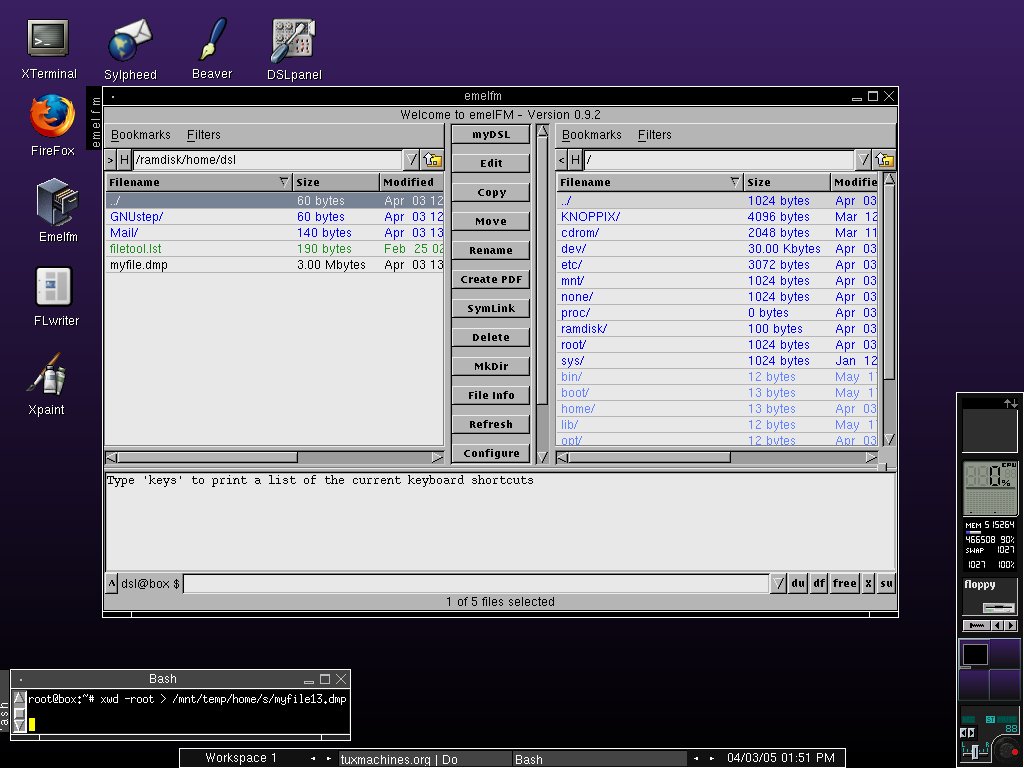Select Mail/ folder in left pane
The image size is (1024, 768).
point(274,232)
